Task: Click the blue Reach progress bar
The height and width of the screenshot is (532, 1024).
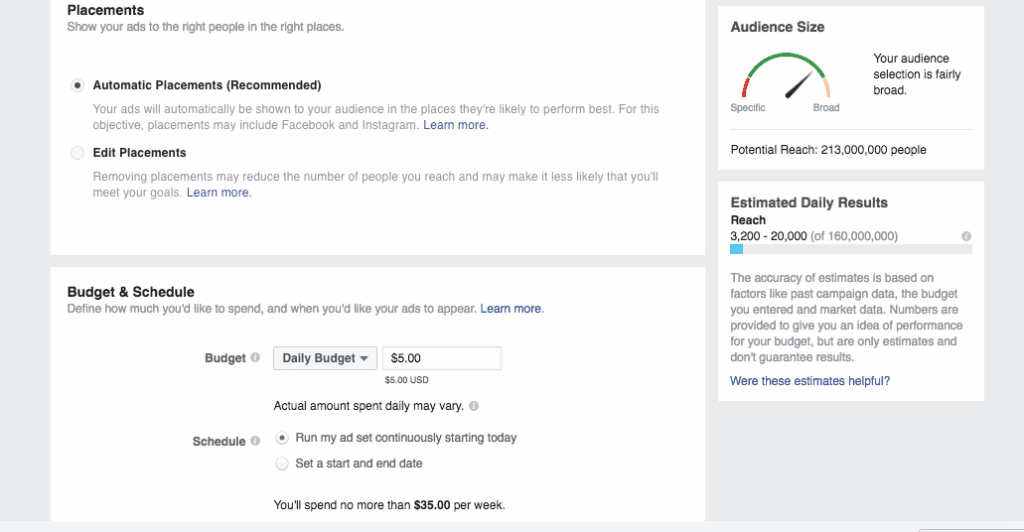Action: coord(737,249)
